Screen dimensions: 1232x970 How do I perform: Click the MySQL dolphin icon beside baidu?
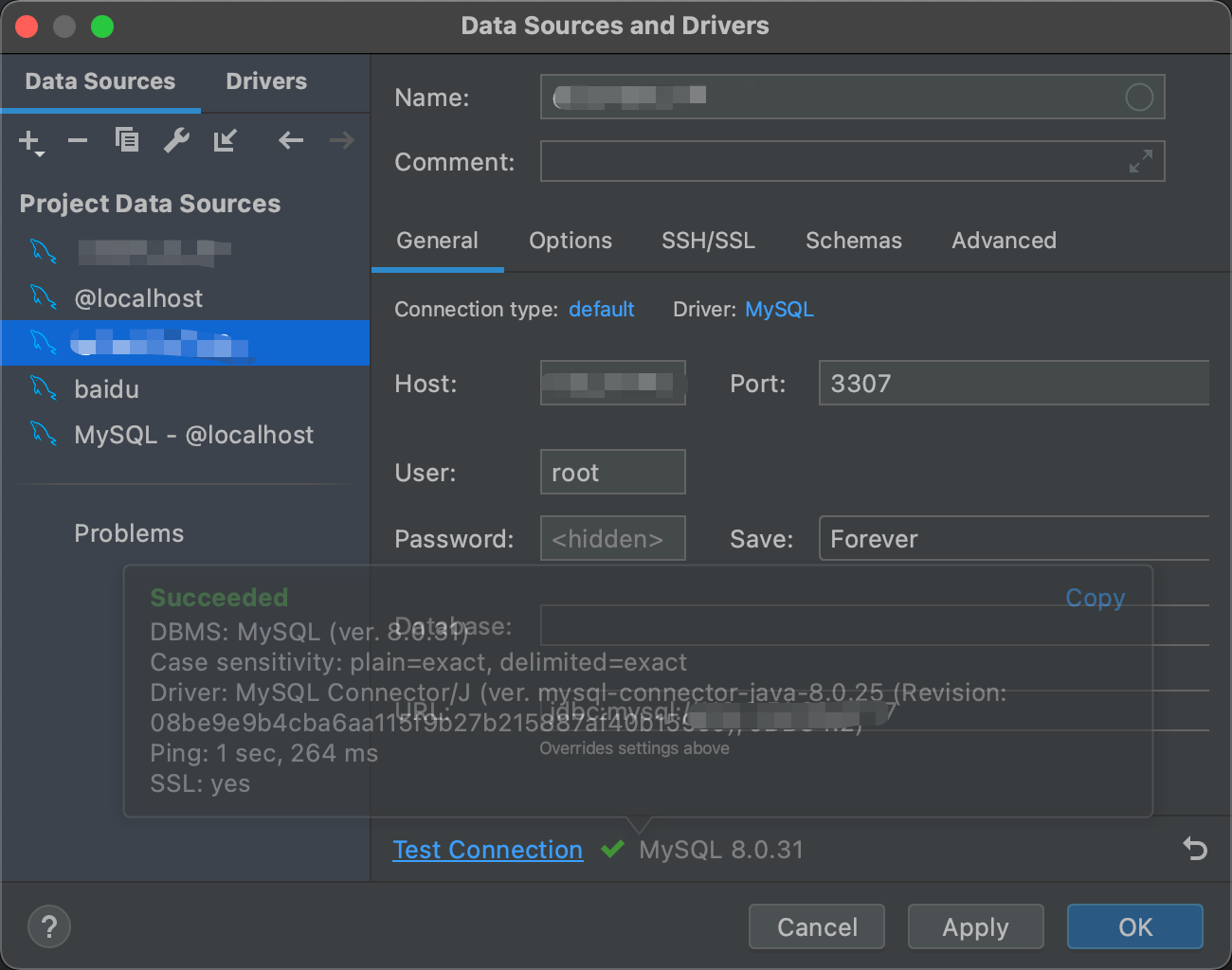point(44,388)
